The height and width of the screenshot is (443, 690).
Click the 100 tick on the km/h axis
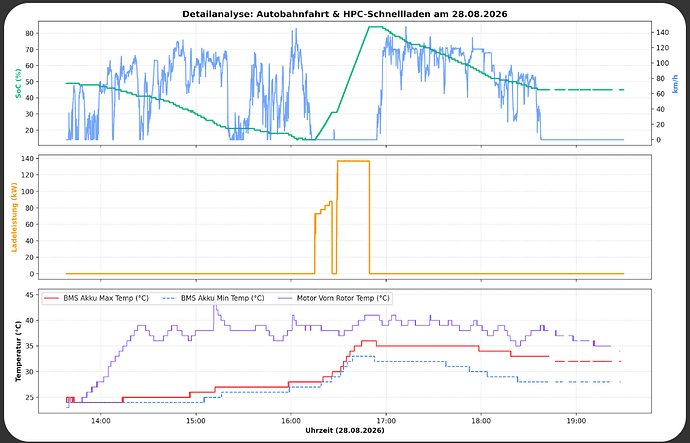661,63
